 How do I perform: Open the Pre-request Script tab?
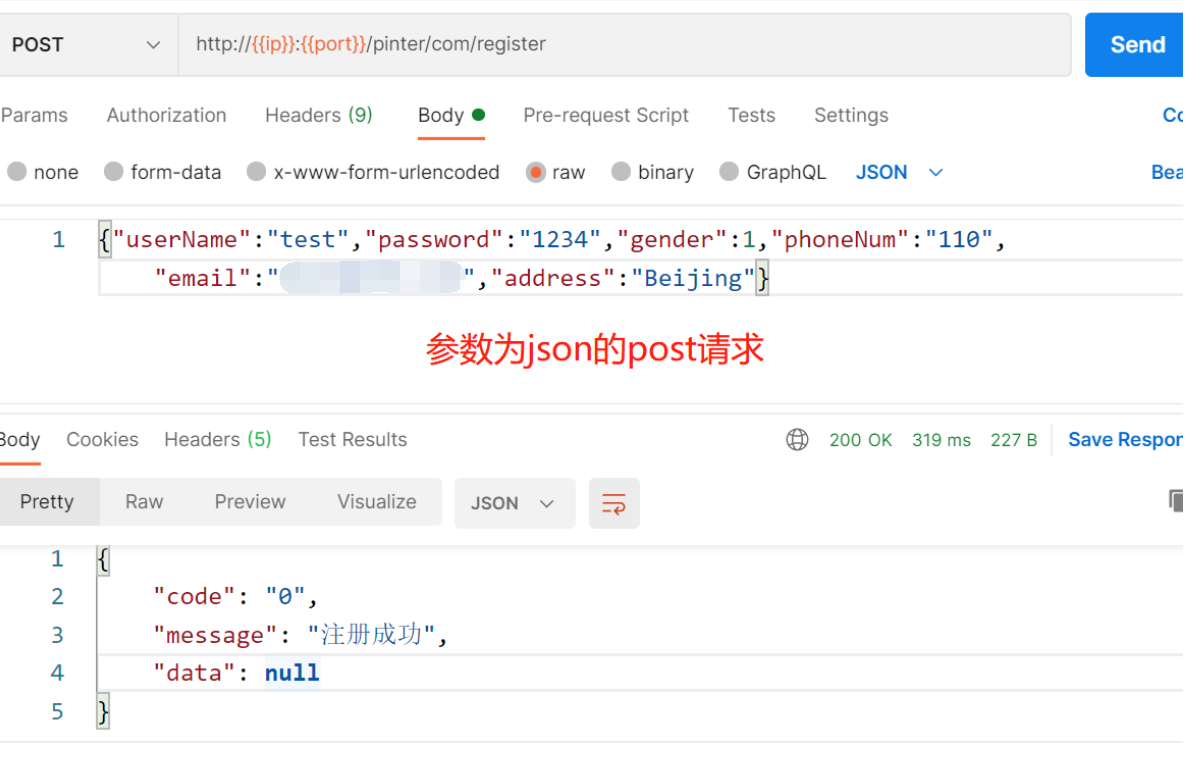[605, 115]
